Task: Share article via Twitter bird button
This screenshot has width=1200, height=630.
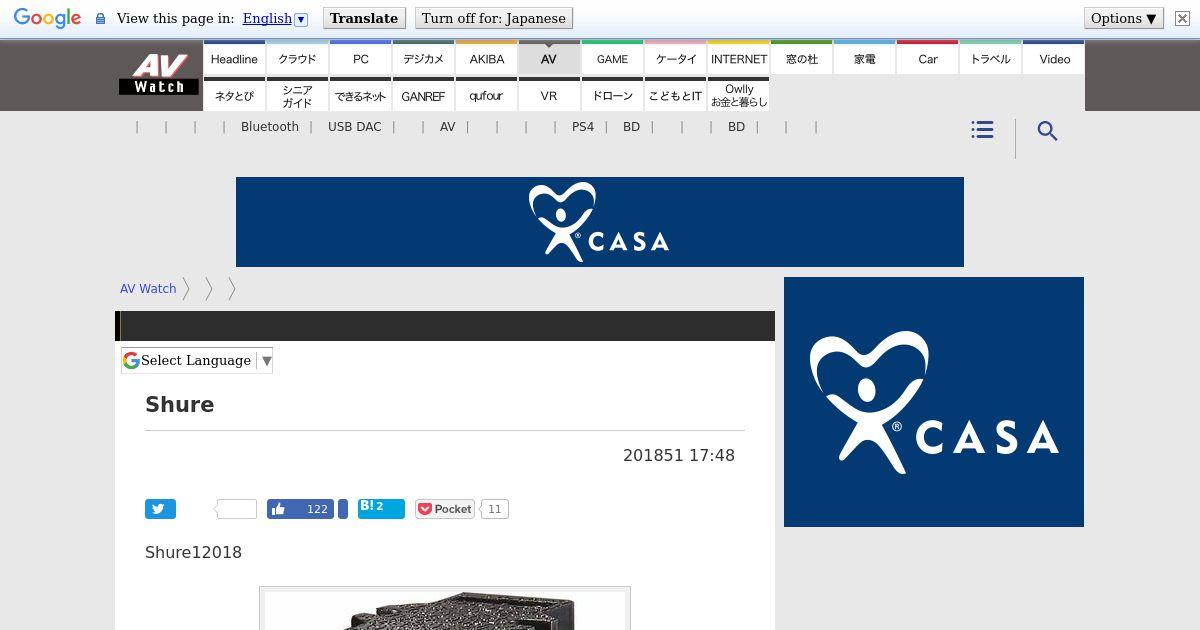Action: [160, 509]
